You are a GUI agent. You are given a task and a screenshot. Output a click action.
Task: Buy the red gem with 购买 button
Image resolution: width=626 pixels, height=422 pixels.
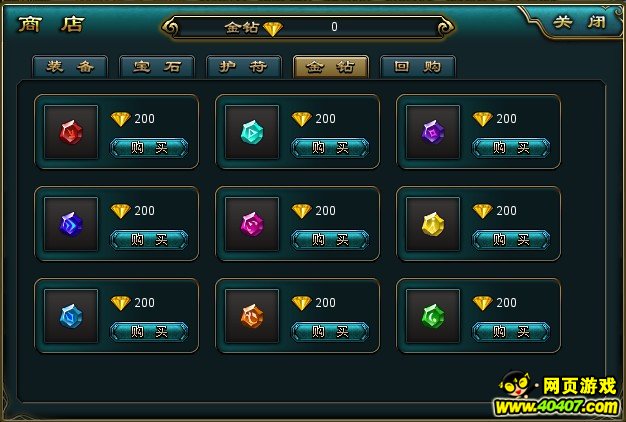149,148
